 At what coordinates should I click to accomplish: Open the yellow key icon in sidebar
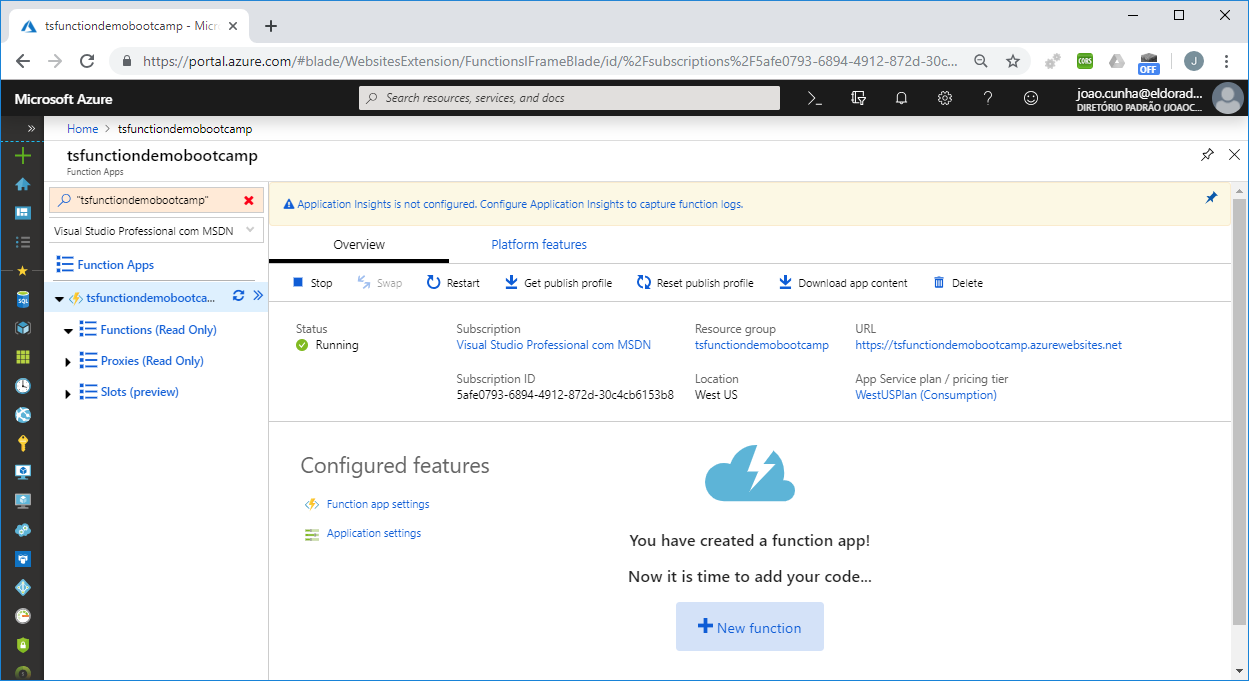click(x=22, y=443)
